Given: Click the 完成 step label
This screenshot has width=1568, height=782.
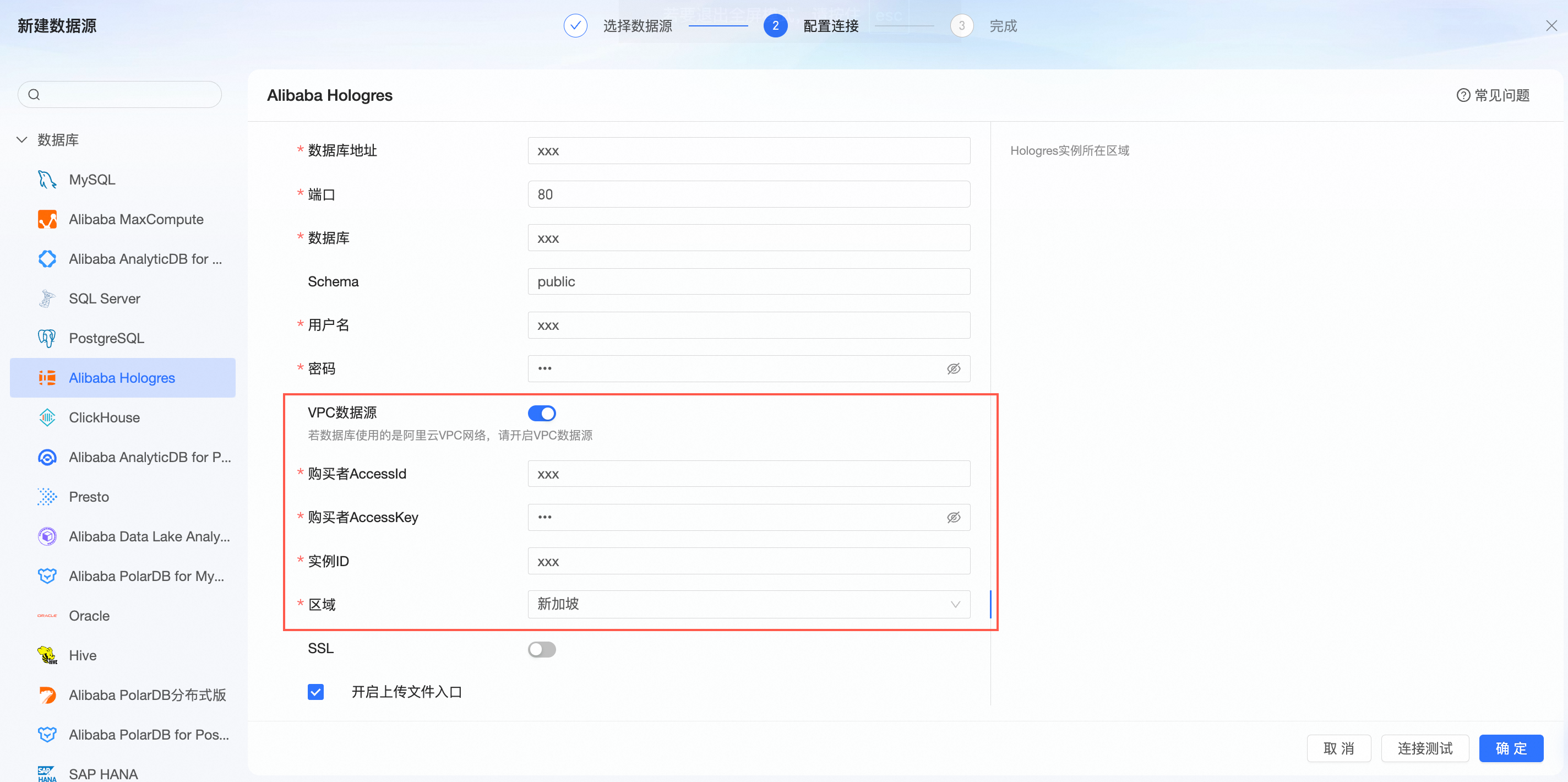Looking at the screenshot, I should point(1003,25).
